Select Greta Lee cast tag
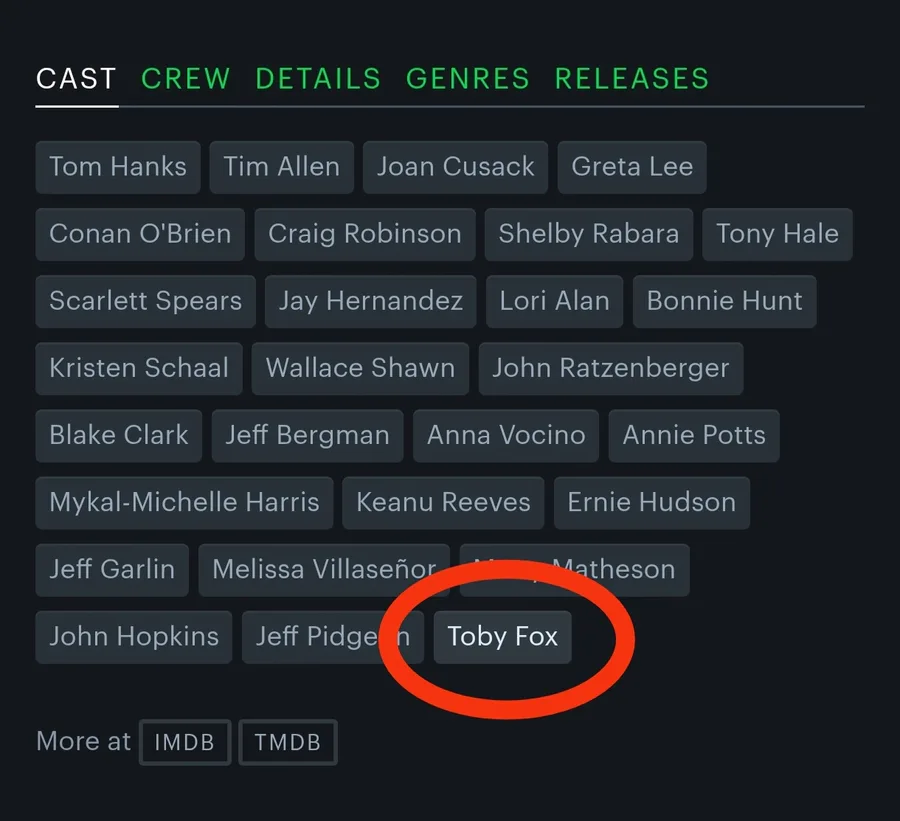 point(632,167)
